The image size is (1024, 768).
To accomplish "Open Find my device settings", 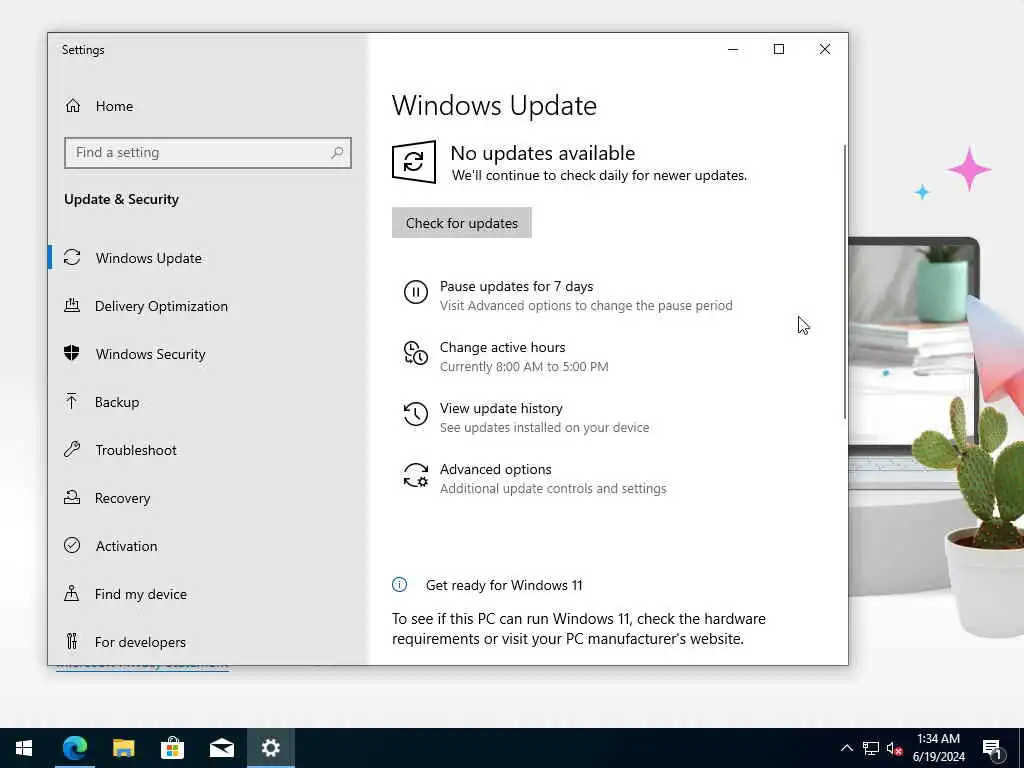I will [208, 594].
